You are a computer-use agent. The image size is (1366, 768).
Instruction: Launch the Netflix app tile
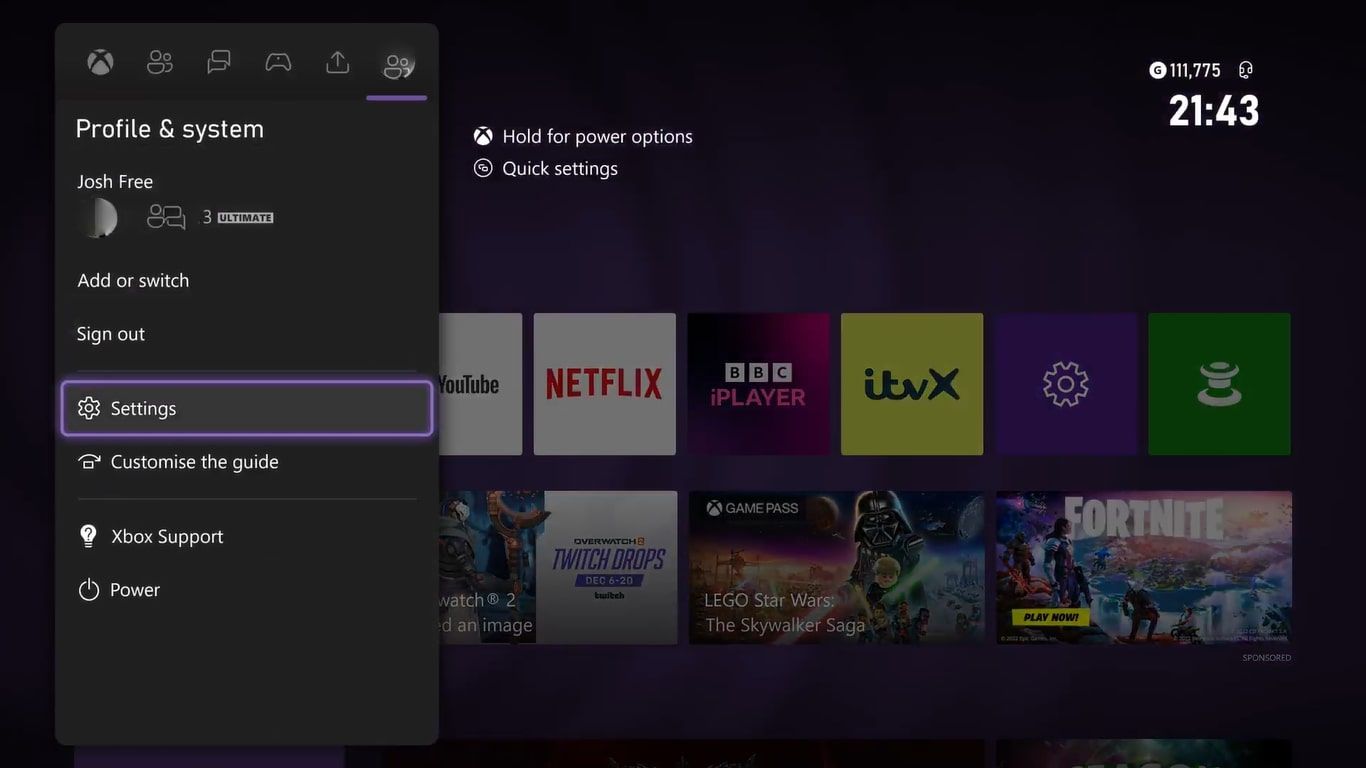(605, 384)
